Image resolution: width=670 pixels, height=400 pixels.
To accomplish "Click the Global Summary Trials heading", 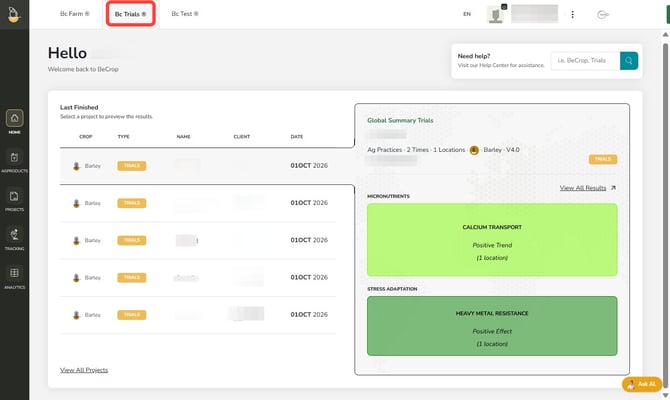I will (x=400, y=121).
